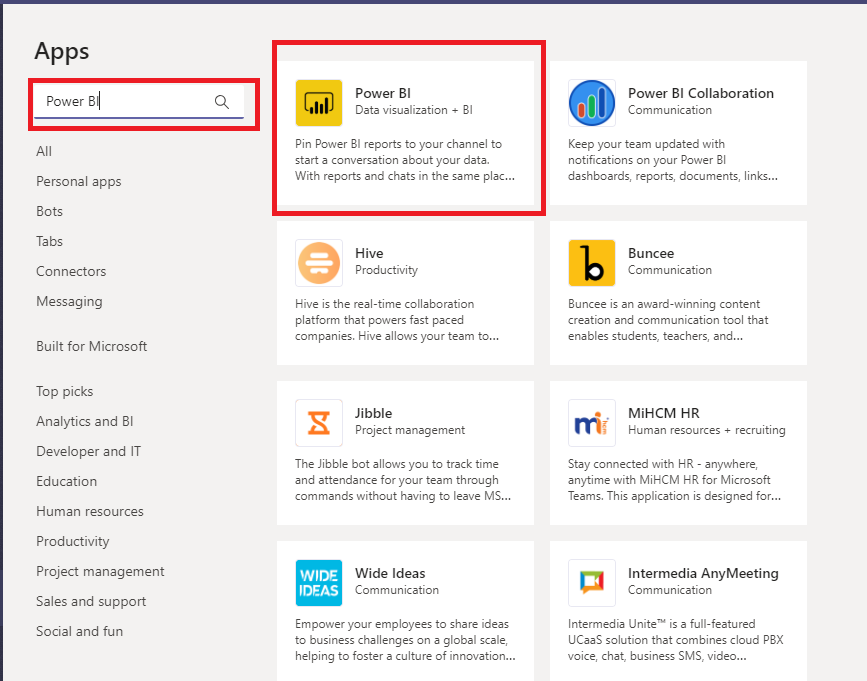Click the 'Productivity' subtitle under Hive

(x=386, y=270)
